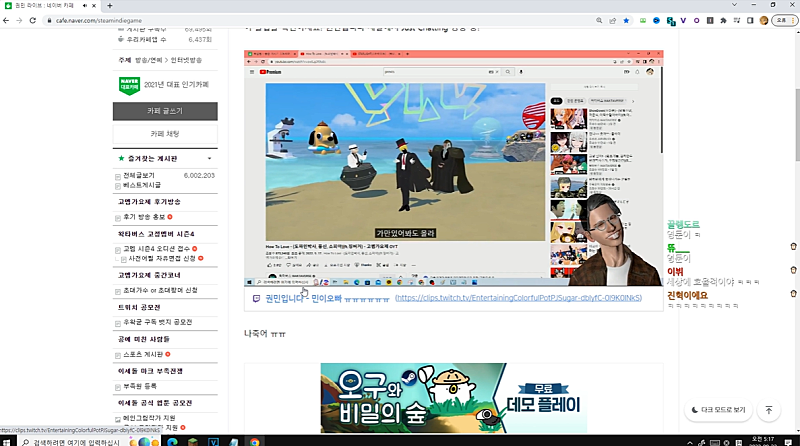Click the zoom magnifier icon in address bar
This screenshot has width=800, height=446.
[599, 20]
